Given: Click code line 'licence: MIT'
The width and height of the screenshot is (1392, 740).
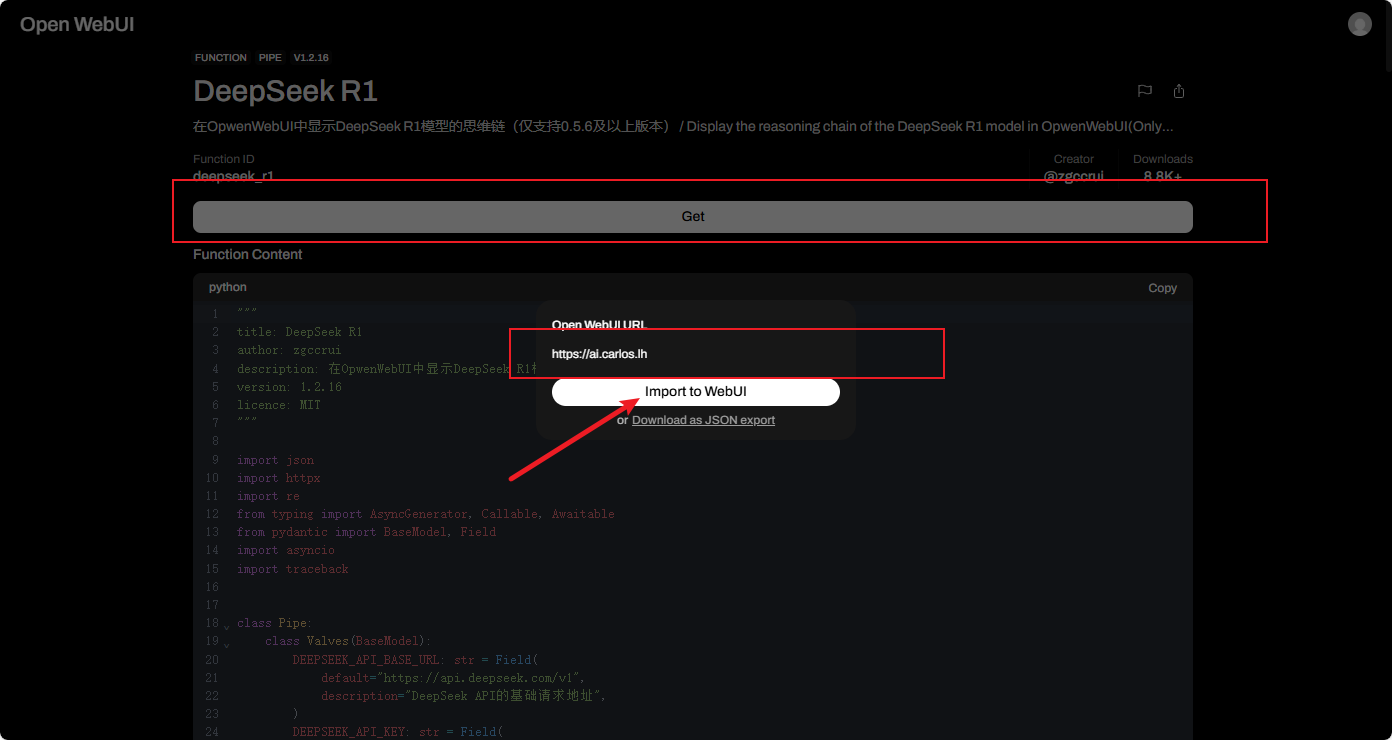Looking at the screenshot, I should (279, 405).
